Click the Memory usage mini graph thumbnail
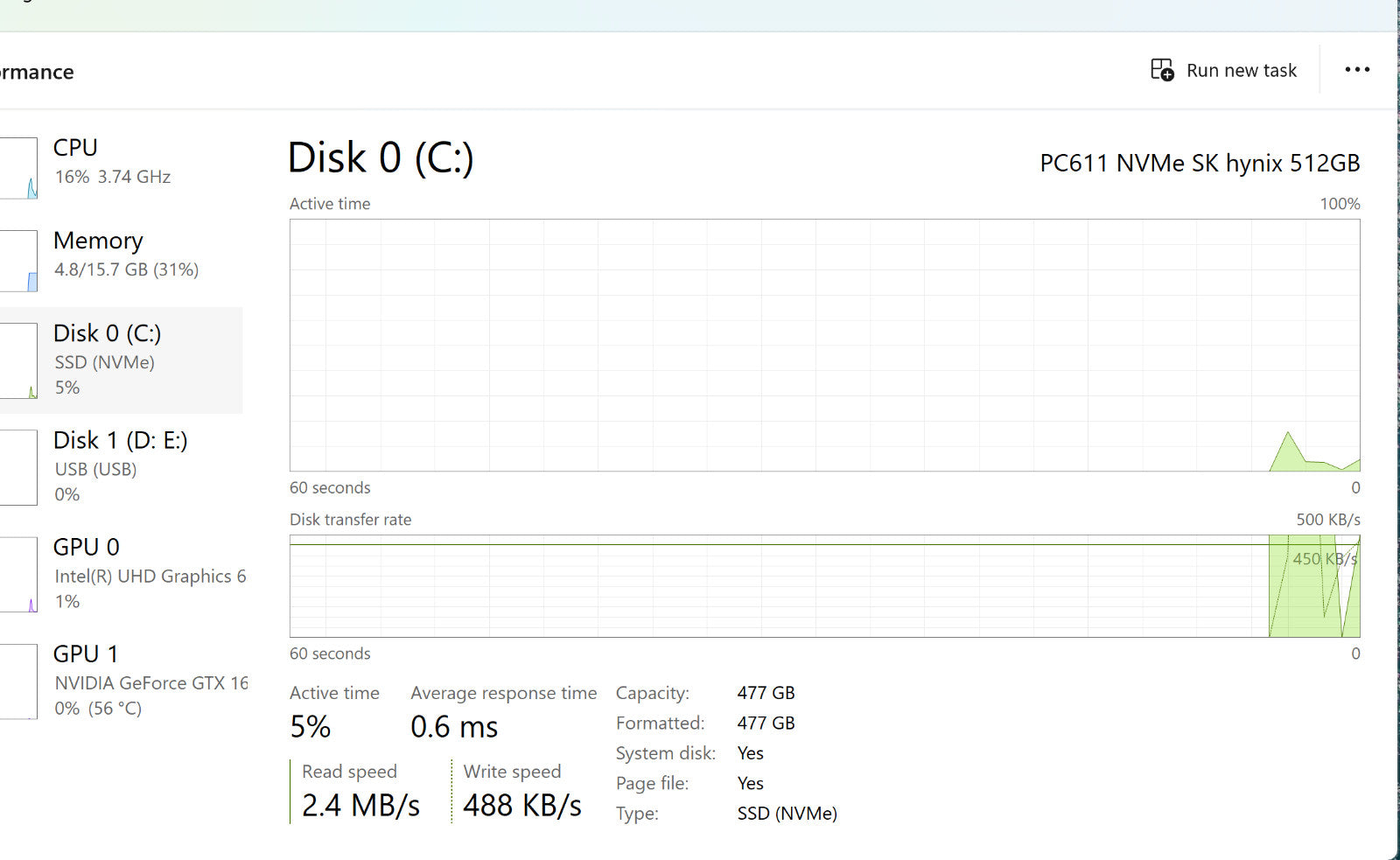 tap(19, 261)
